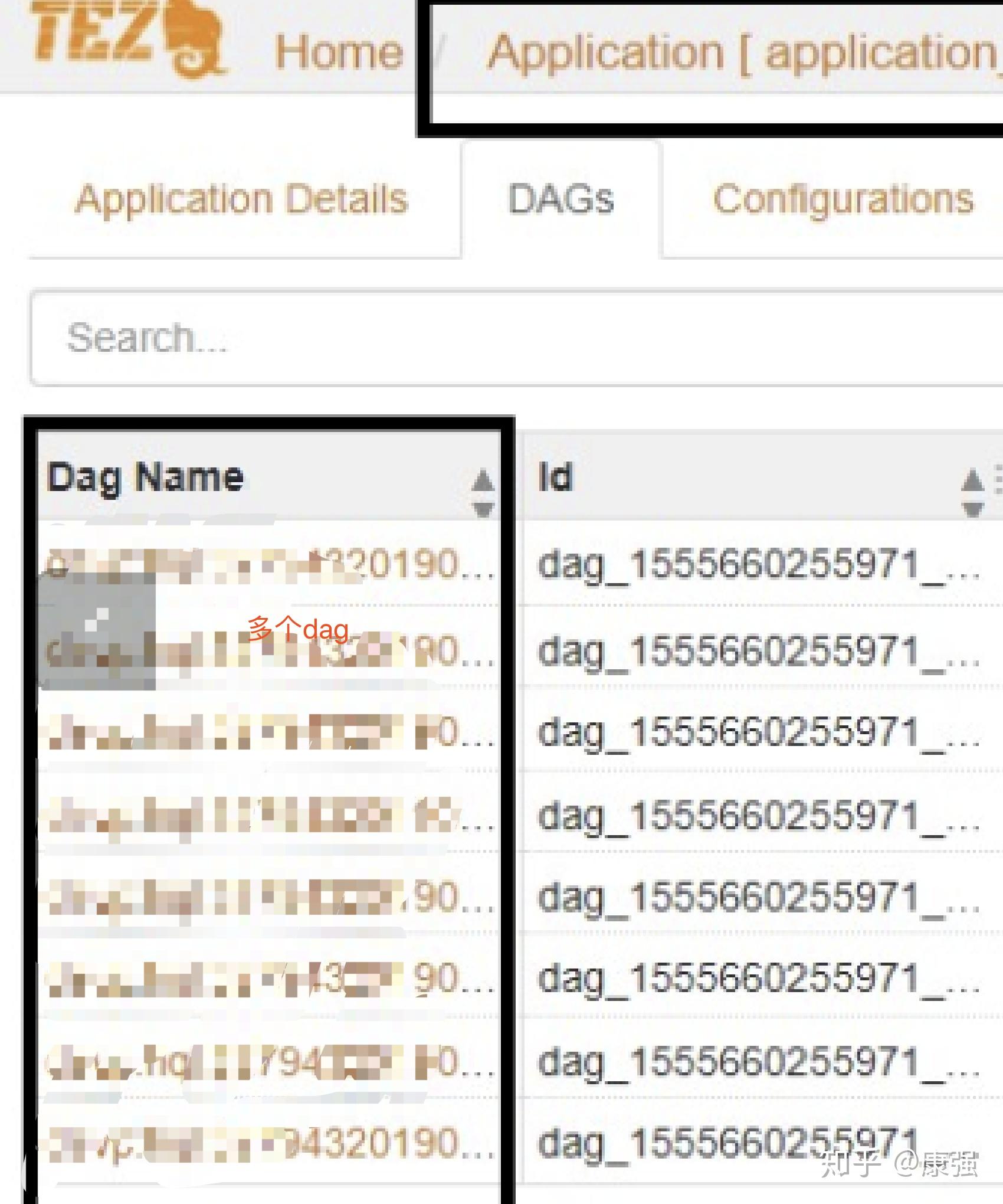Focus the Search input field
Viewport: 1003px width, 1204px height.
(513, 338)
